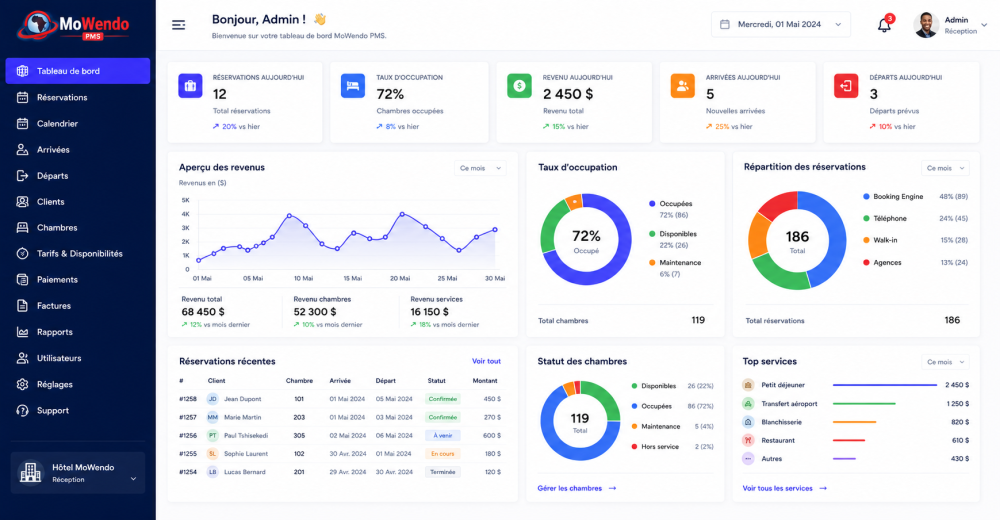Image resolution: width=1000 pixels, height=520 pixels.
Task: Click Occupées legend dot in Taux d'occupation
Action: [x=652, y=204]
